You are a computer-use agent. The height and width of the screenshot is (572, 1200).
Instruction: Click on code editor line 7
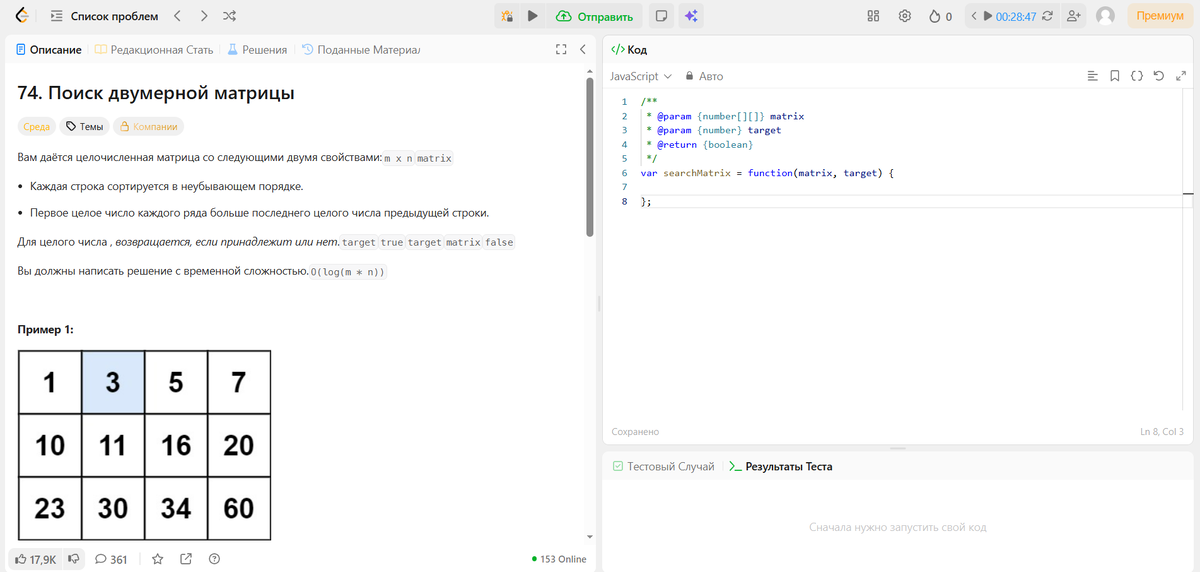click(x=910, y=187)
